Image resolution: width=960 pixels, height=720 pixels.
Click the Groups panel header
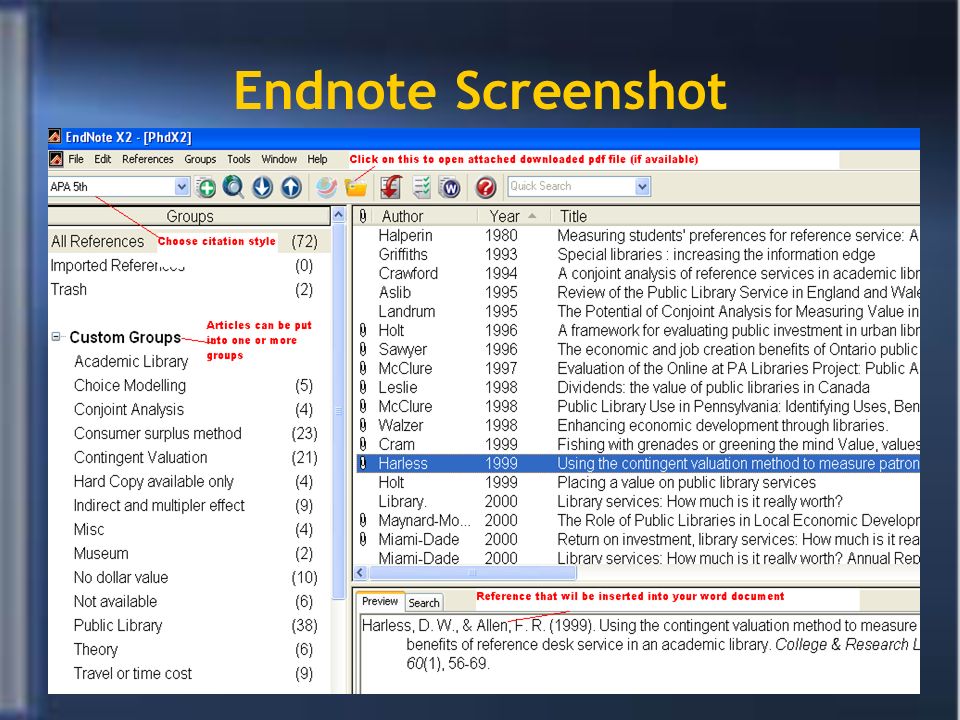189,216
